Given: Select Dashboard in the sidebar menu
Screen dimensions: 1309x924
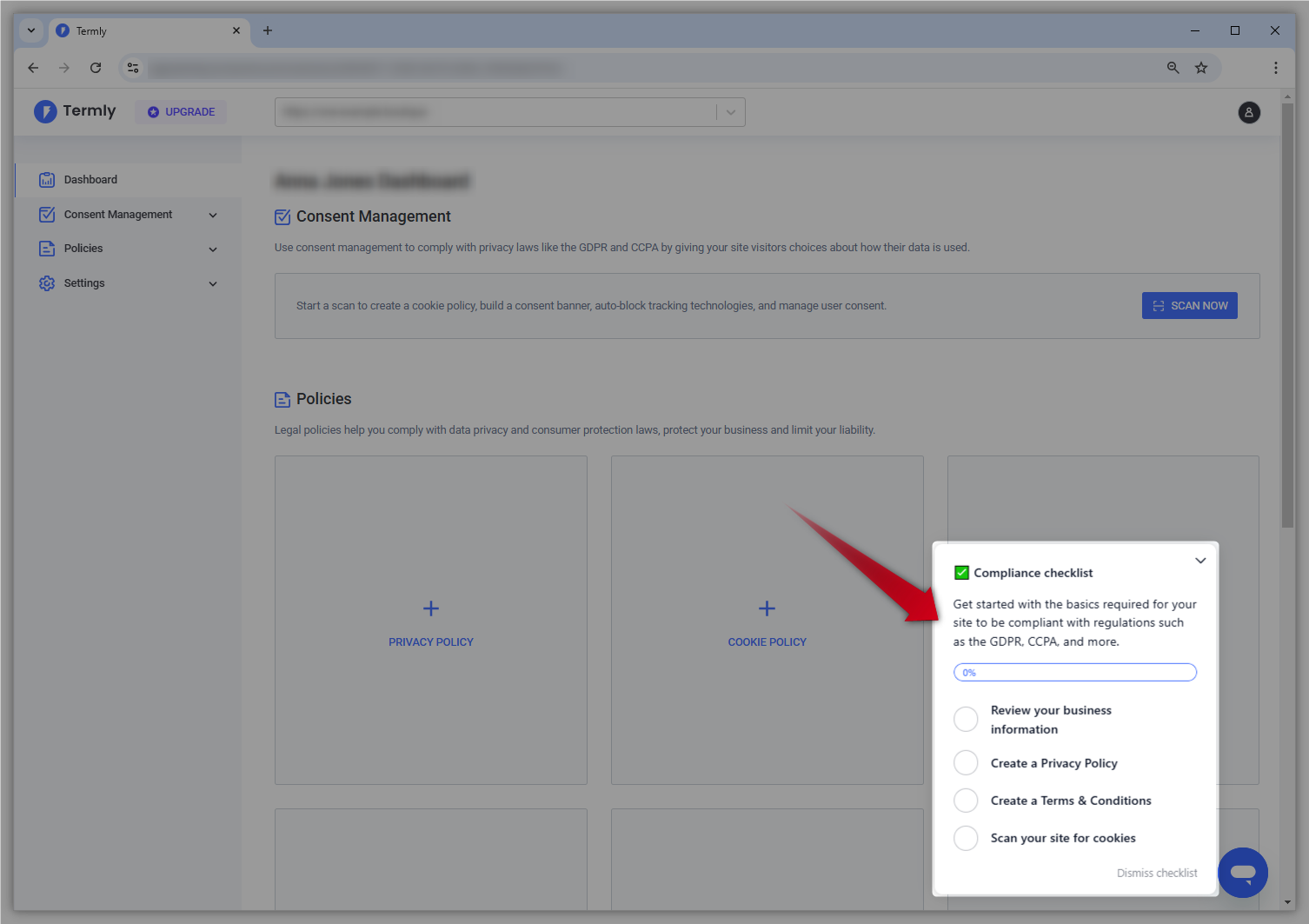Looking at the screenshot, I should tap(90, 179).
